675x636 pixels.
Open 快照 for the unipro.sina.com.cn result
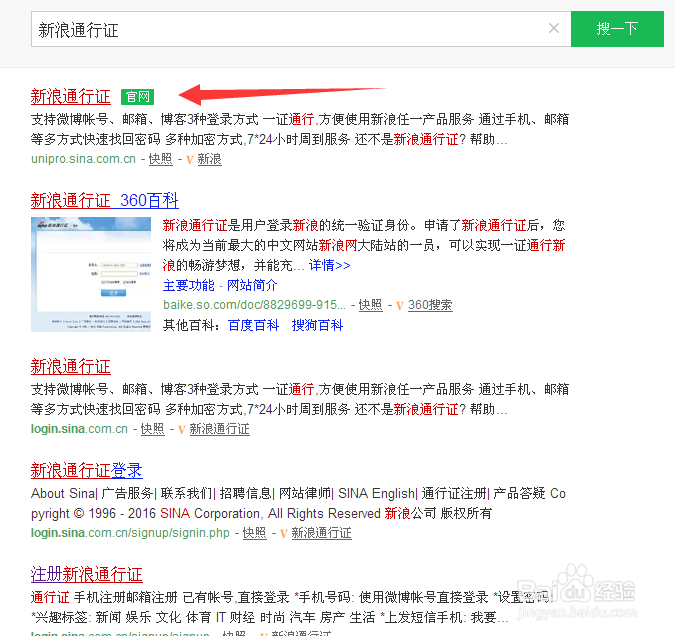coord(161,159)
